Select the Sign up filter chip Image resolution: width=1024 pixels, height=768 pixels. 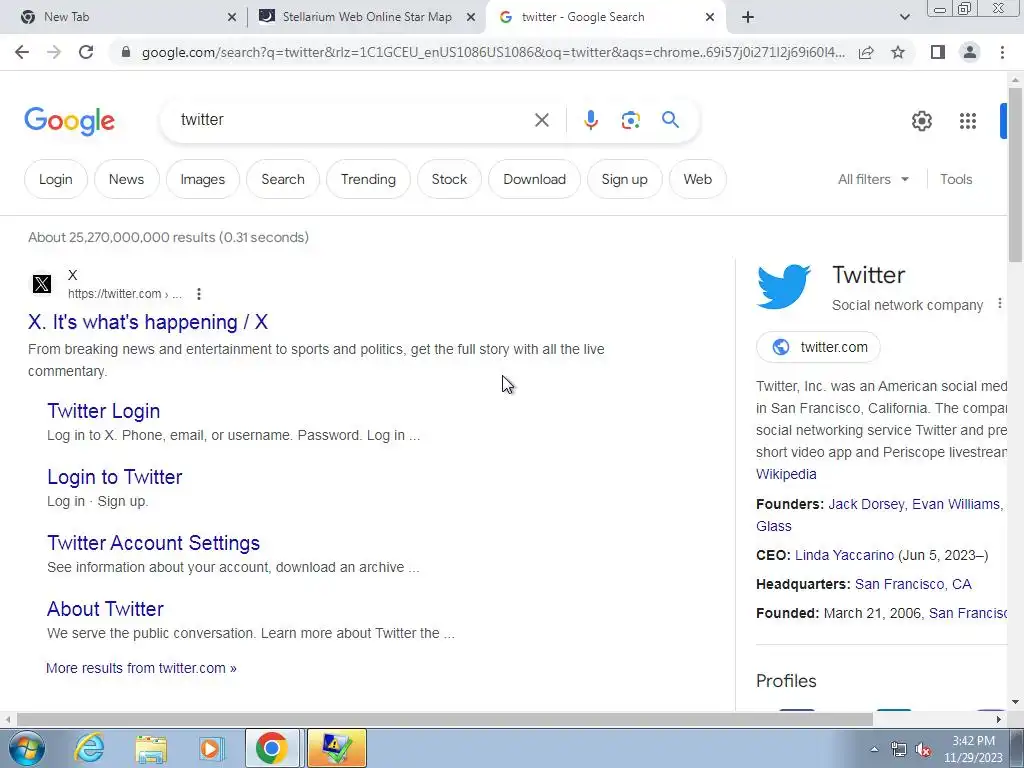(x=624, y=179)
